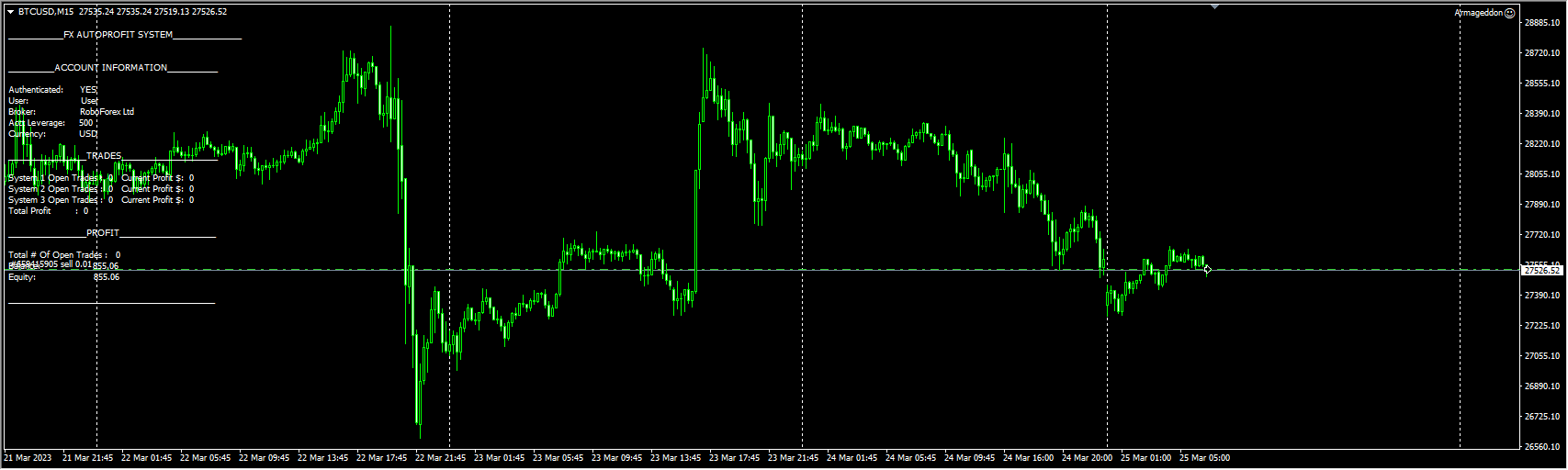This screenshot has width=1568, height=470.
Task: Click the 25 Mar 05:00 time axis label
Action: 1205,457
